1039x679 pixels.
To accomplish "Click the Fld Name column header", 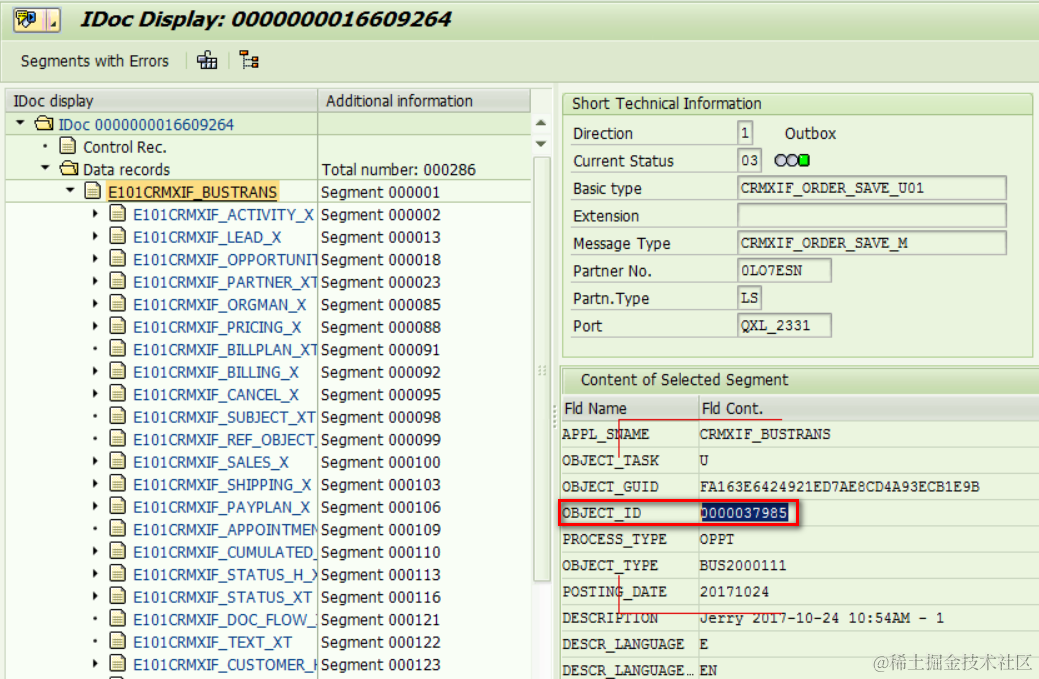I will (x=630, y=409).
